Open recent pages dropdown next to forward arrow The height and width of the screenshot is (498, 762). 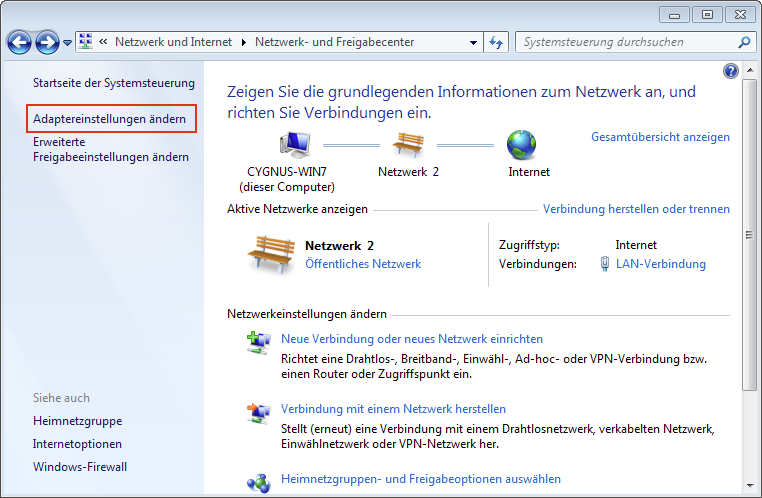click(x=68, y=43)
